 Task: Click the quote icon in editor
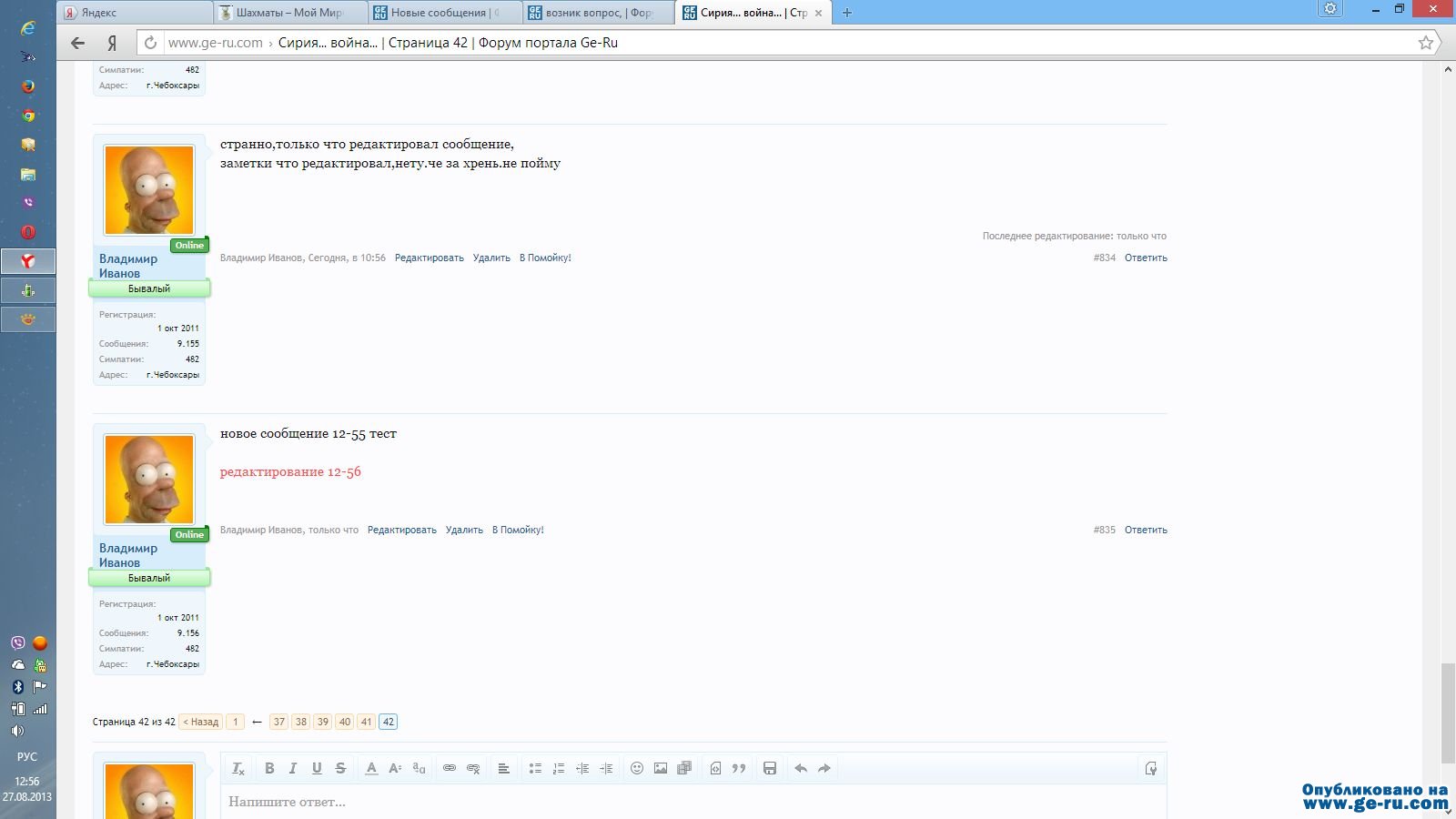[739, 768]
